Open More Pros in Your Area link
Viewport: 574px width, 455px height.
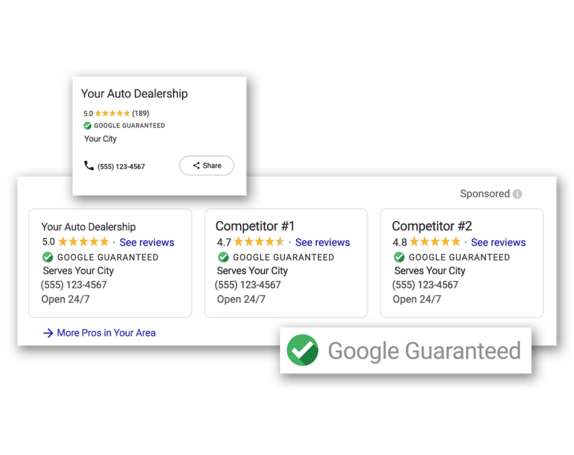pyautogui.click(x=106, y=333)
